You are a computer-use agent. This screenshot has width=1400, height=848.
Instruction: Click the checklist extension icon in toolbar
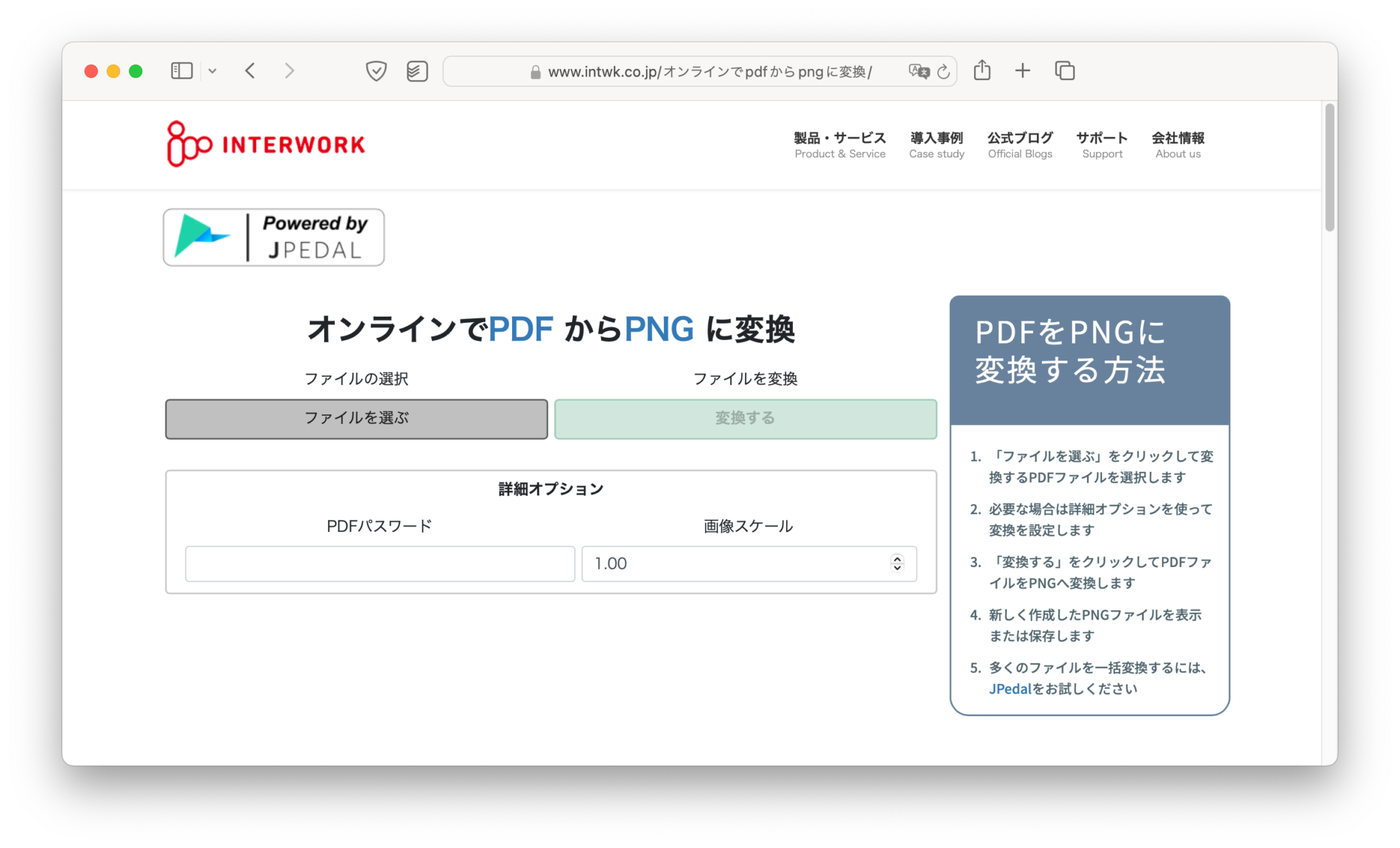pos(417,71)
